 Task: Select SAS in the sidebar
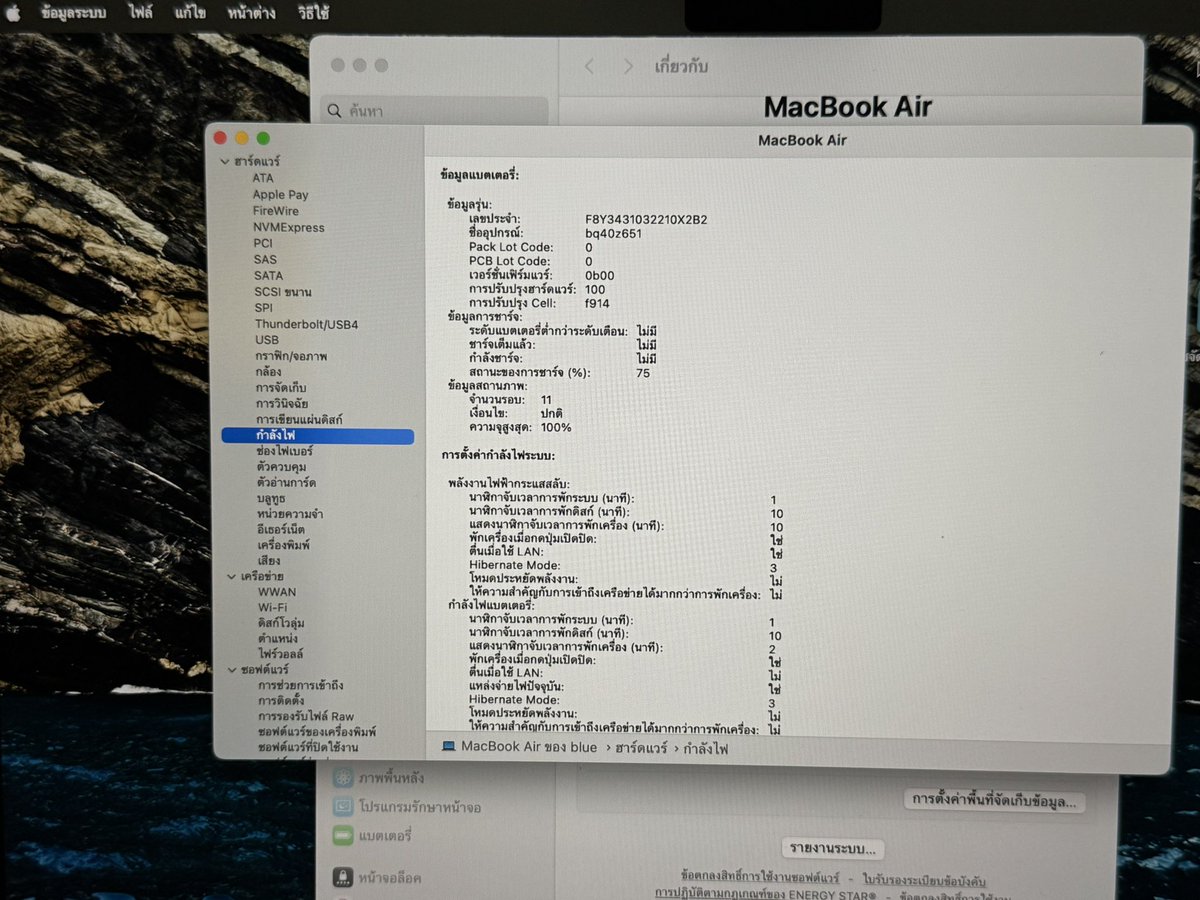tap(265, 259)
